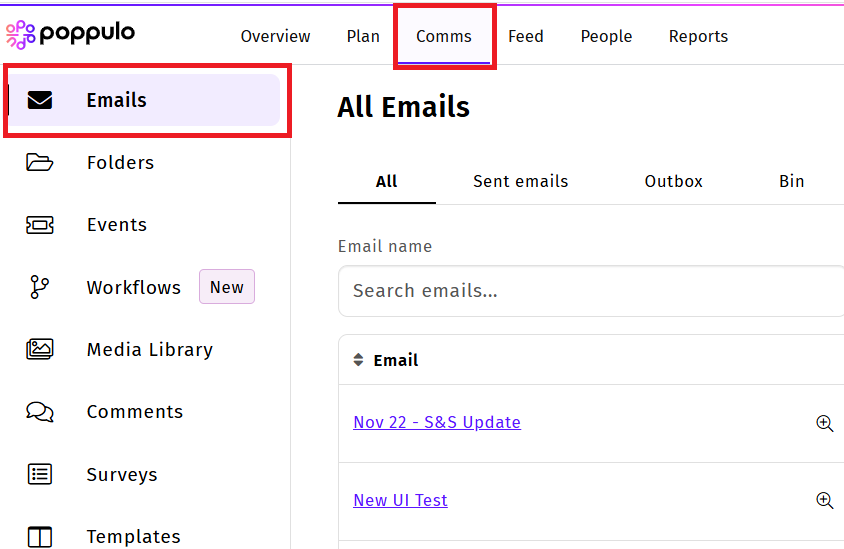This screenshot has height=549, width=844.
Task: Open the Nov 22 - S&S Update link
Action: (x=437, y=422)
